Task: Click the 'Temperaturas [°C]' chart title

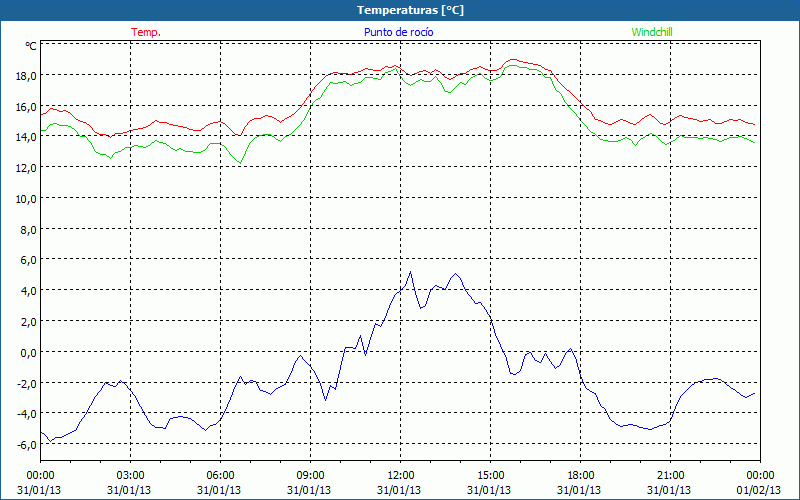Action: pos(410,10)
